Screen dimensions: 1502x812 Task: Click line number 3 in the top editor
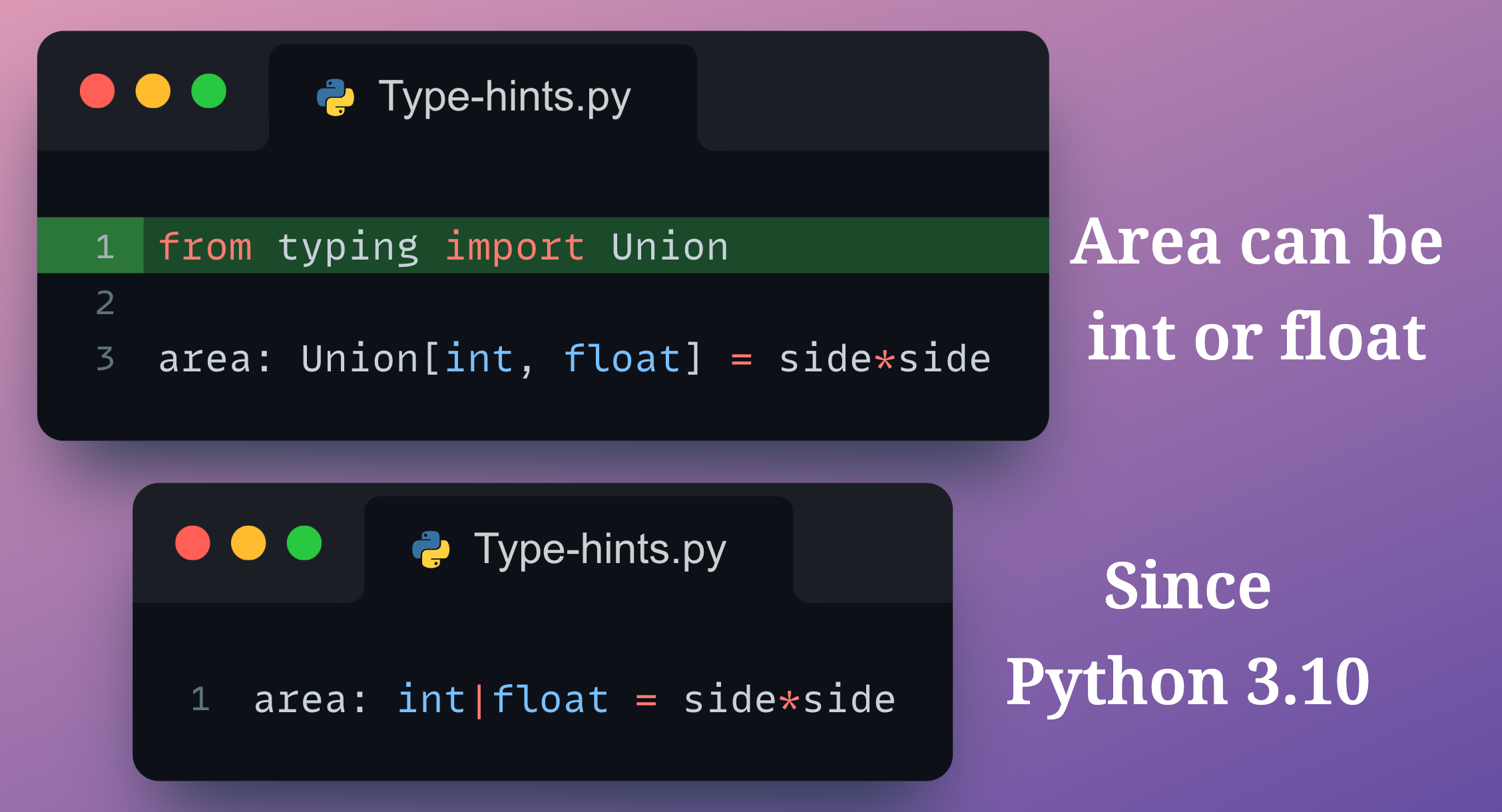click(x=104, y=358)
